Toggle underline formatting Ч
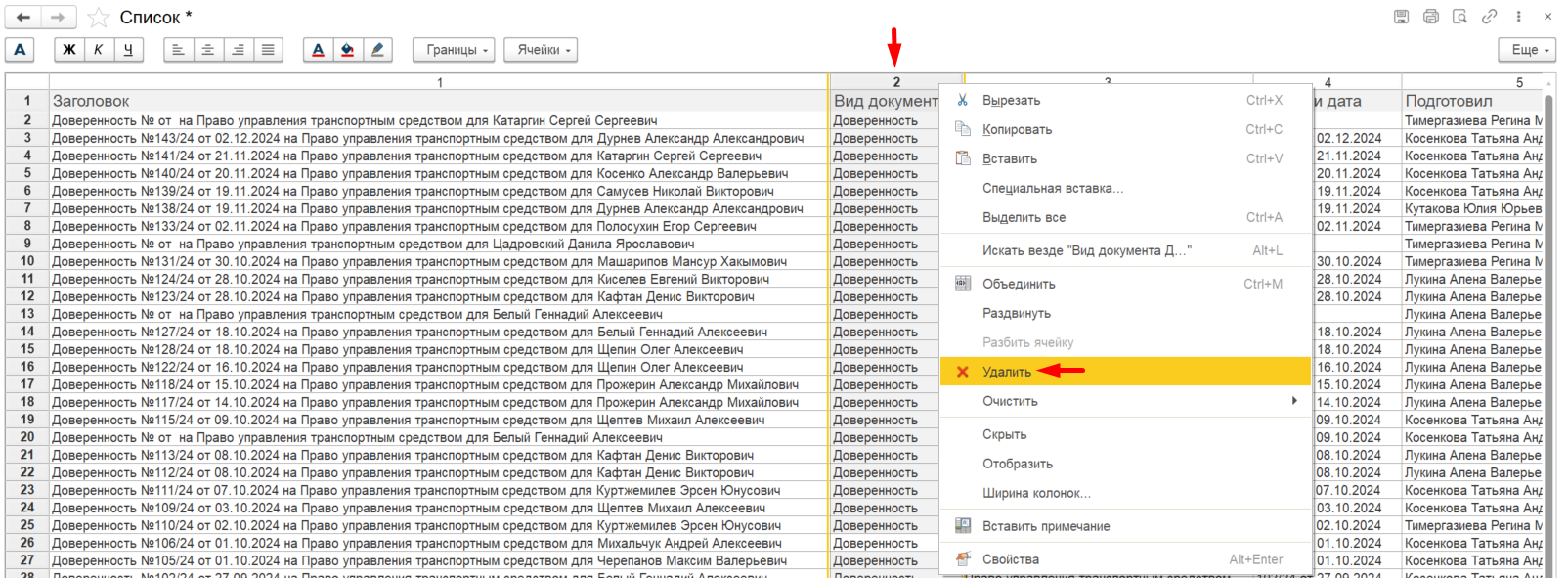The width and height of the screenshot is (1568, 578). tap(128, 49)
